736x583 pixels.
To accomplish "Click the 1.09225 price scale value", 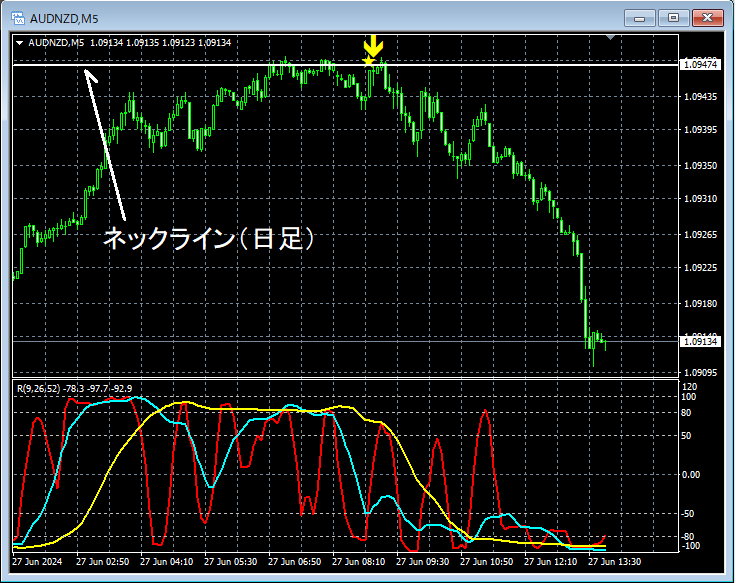I will [700, 268].
